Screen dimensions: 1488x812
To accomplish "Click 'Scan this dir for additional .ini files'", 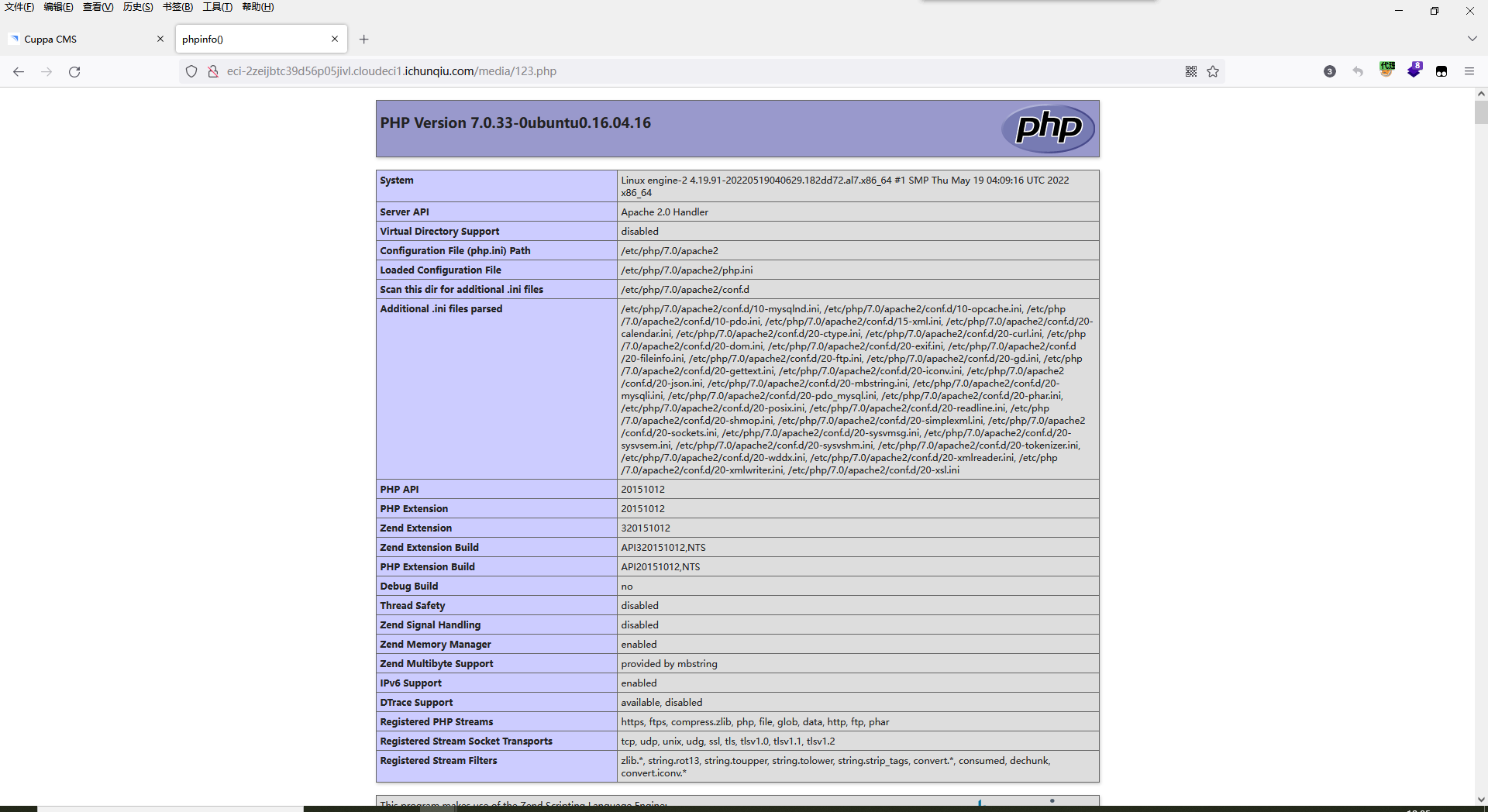I will point(461,290).
